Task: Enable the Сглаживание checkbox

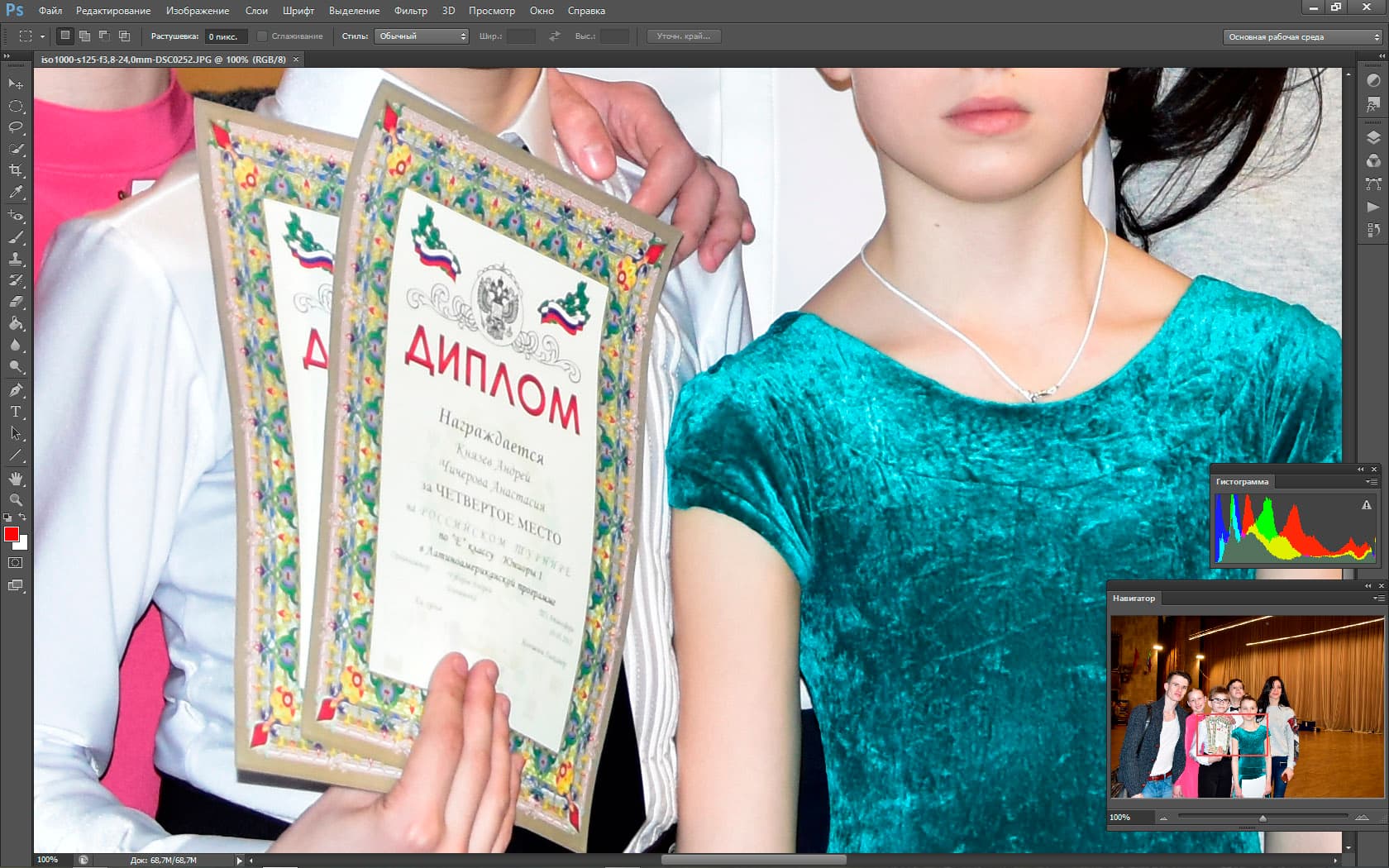Action: 262,36
